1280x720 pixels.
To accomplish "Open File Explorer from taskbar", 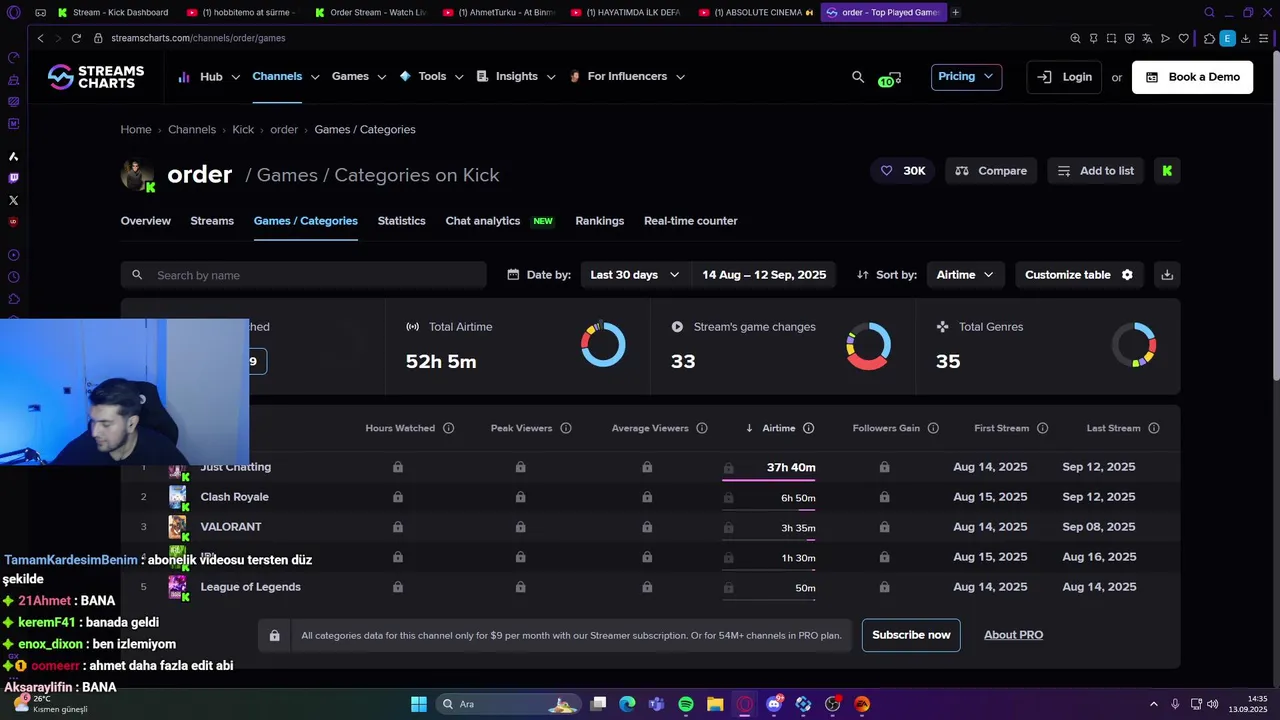I will tap(715, 704).
